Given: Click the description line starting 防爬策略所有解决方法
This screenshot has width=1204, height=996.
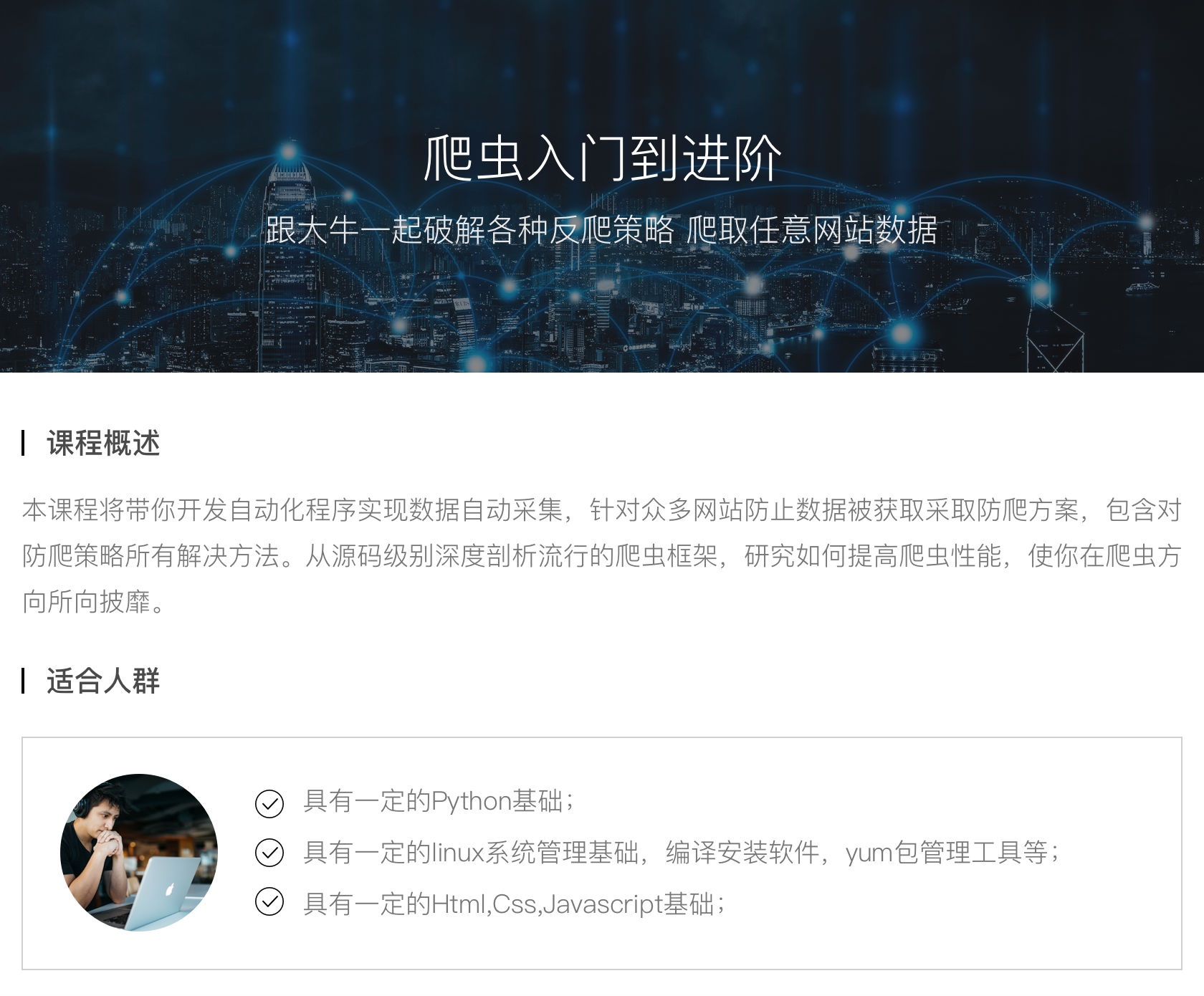Looking at the screenshot, I should (x=602, y=555).
